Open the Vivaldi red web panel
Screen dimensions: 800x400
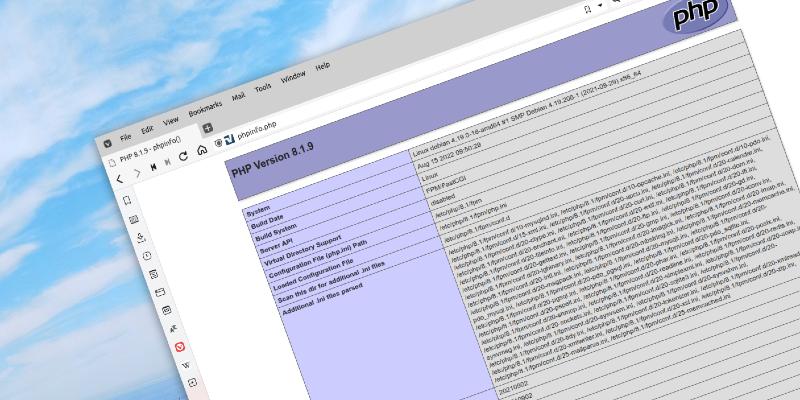coord(180,346)
